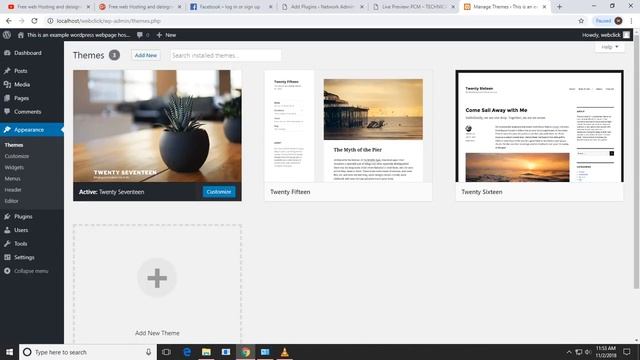Open the Howdy webclick account menu
Image resolution: width=640 pixels, height=360 pixels.
point(606,35)
